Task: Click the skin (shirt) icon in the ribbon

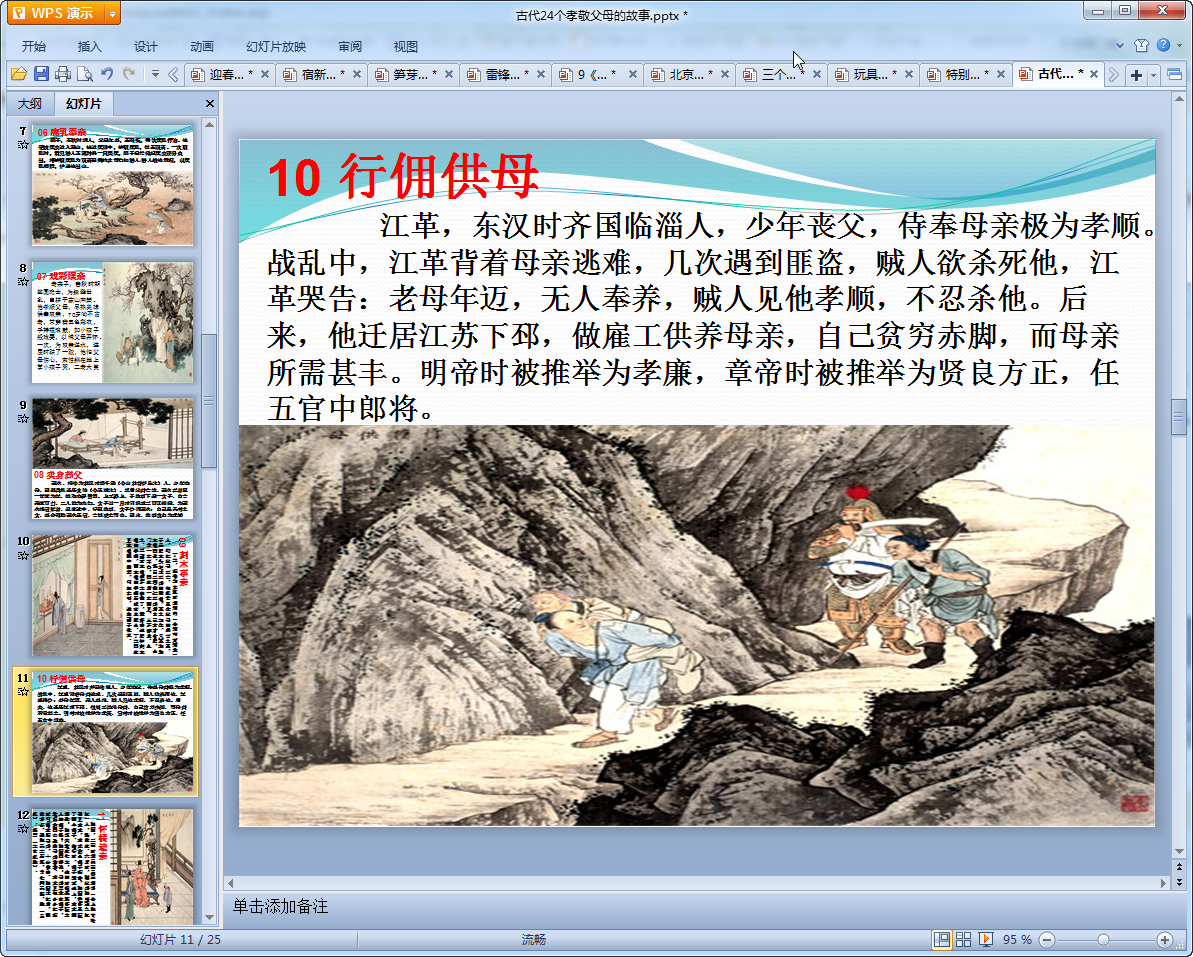Action: [1141, 46]
